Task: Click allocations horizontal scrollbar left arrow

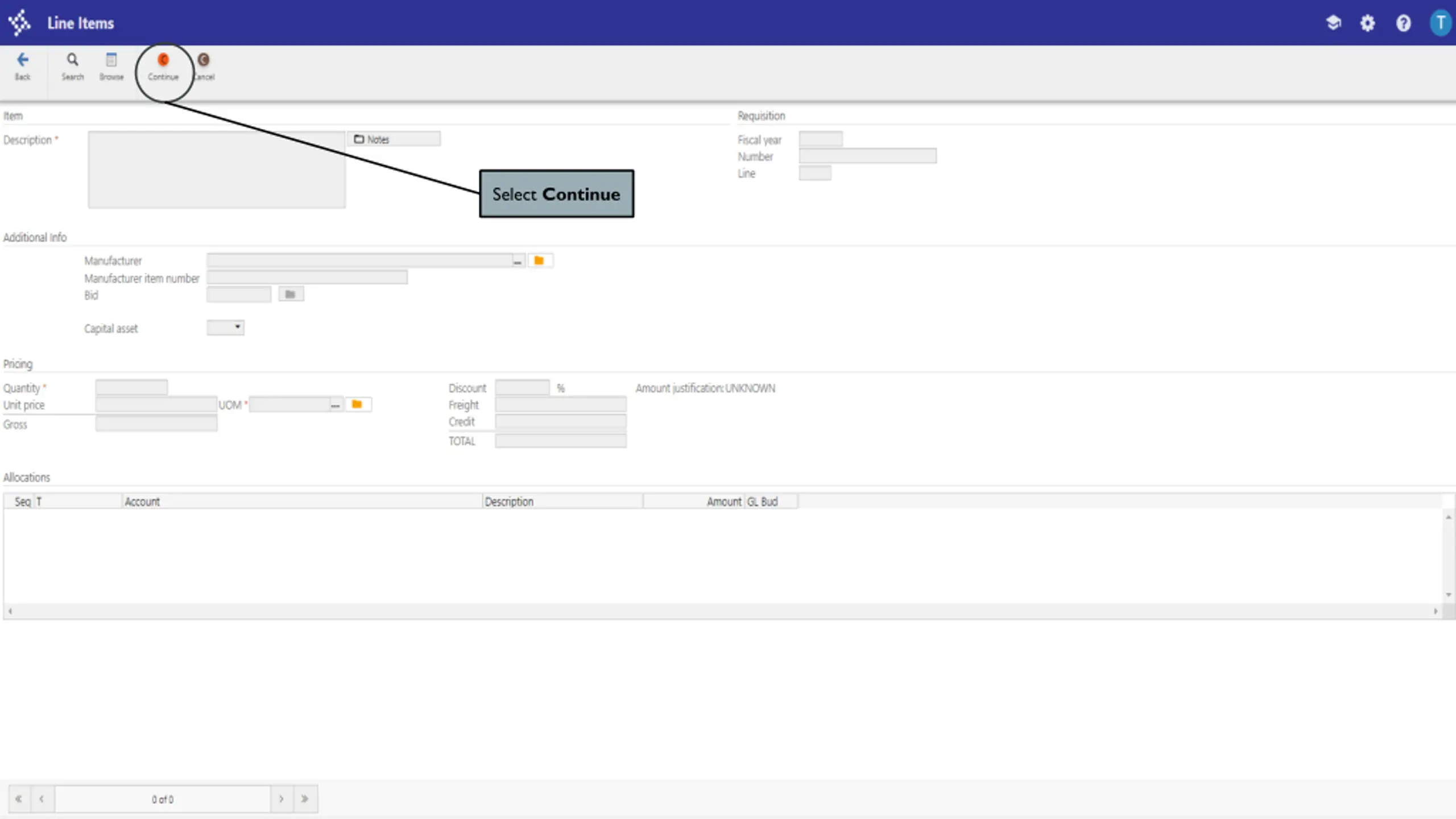Action: 10,611
